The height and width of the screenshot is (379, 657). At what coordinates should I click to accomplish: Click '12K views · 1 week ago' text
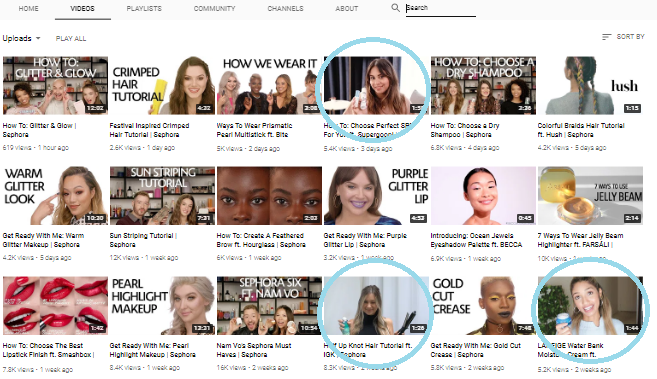(144, 258)
